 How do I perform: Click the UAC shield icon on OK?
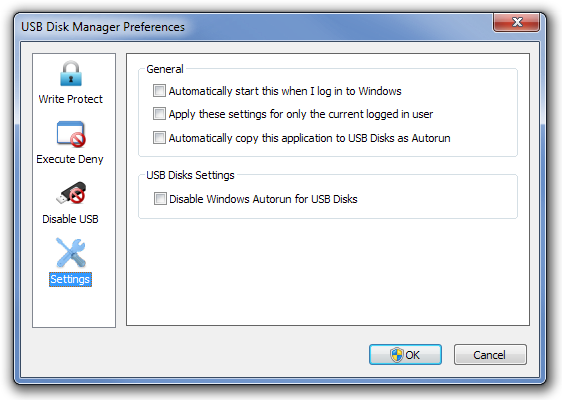[396, 355]
